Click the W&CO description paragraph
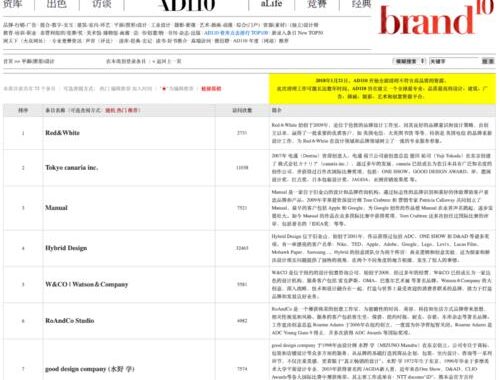The image size is (500, 380). pos(382,284)
